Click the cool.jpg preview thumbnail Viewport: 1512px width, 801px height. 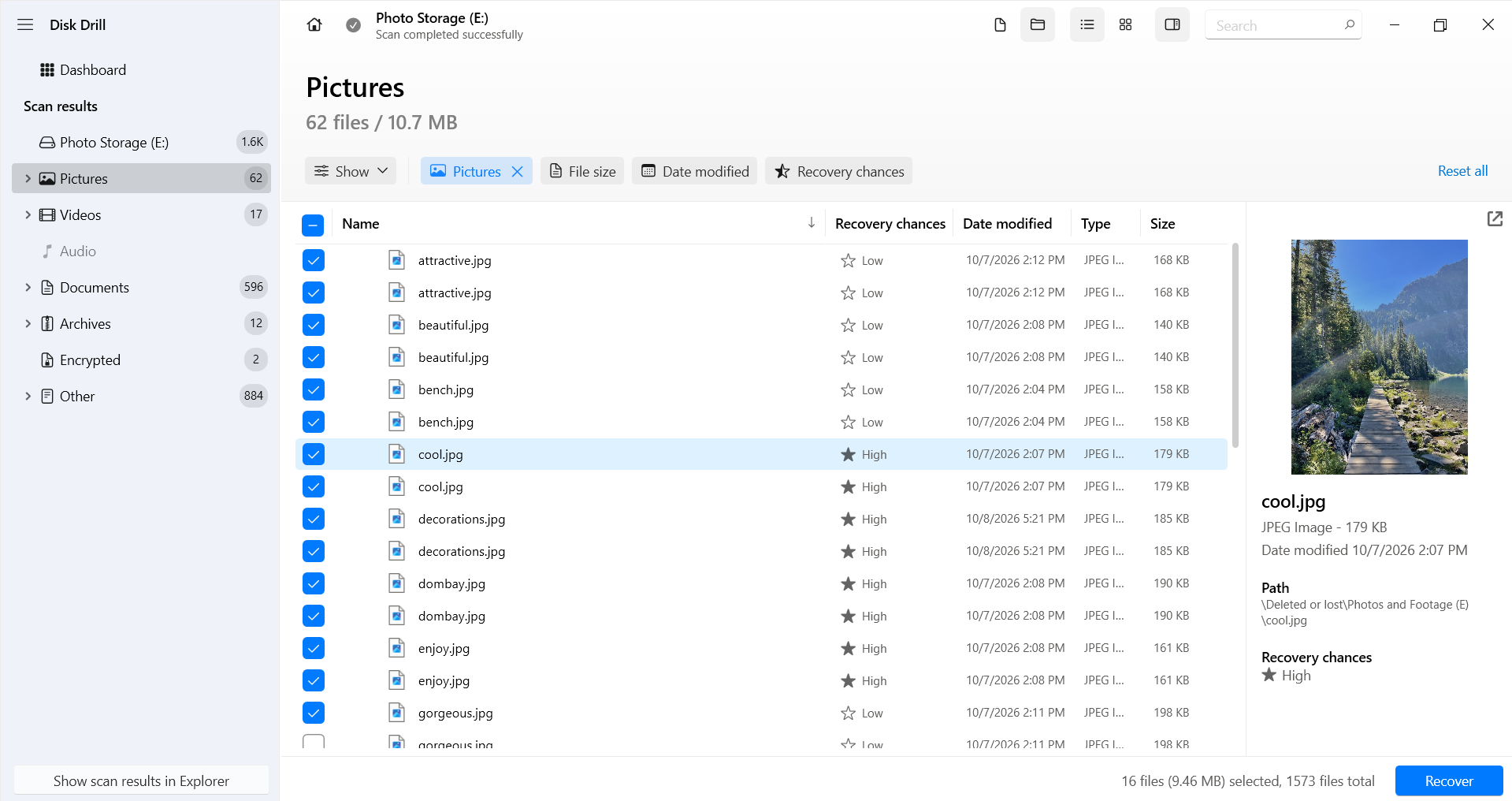point(1379,356)
